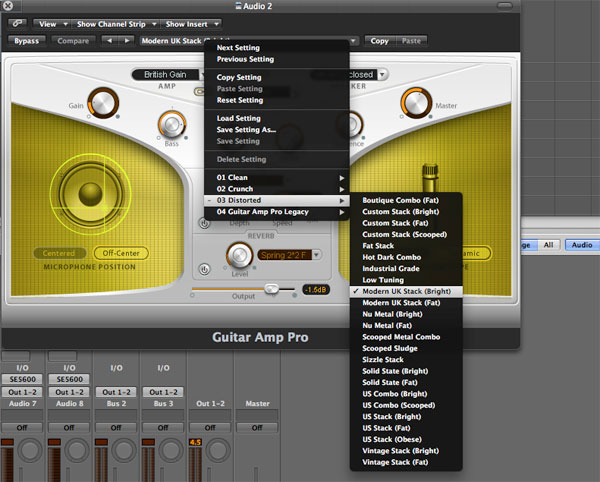600x482 pixels.
Task: Select Modern UK Stack (Fat) preset
Action: [406, 303]
